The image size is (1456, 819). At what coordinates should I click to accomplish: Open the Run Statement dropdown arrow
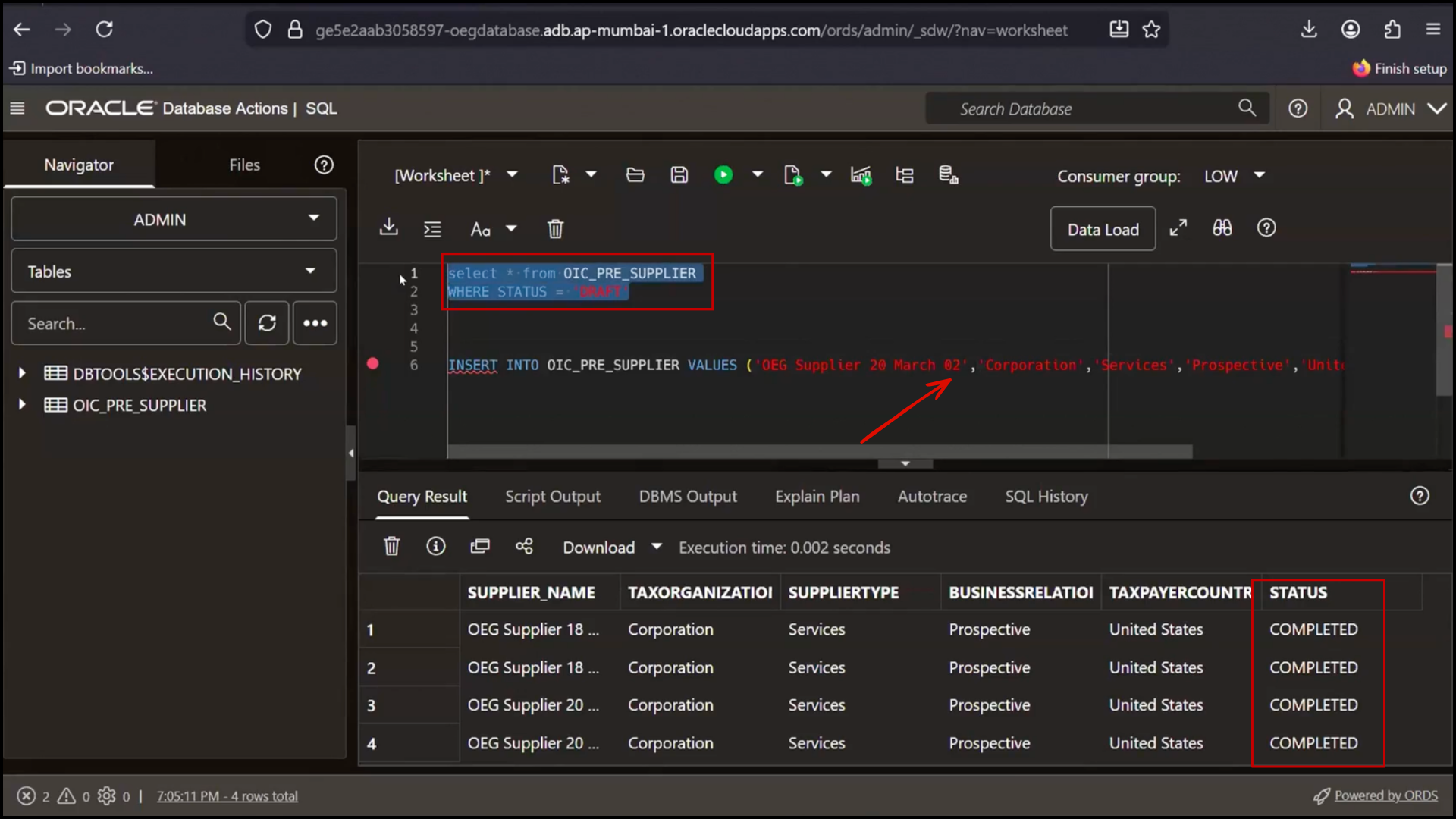tap(757, 175)
